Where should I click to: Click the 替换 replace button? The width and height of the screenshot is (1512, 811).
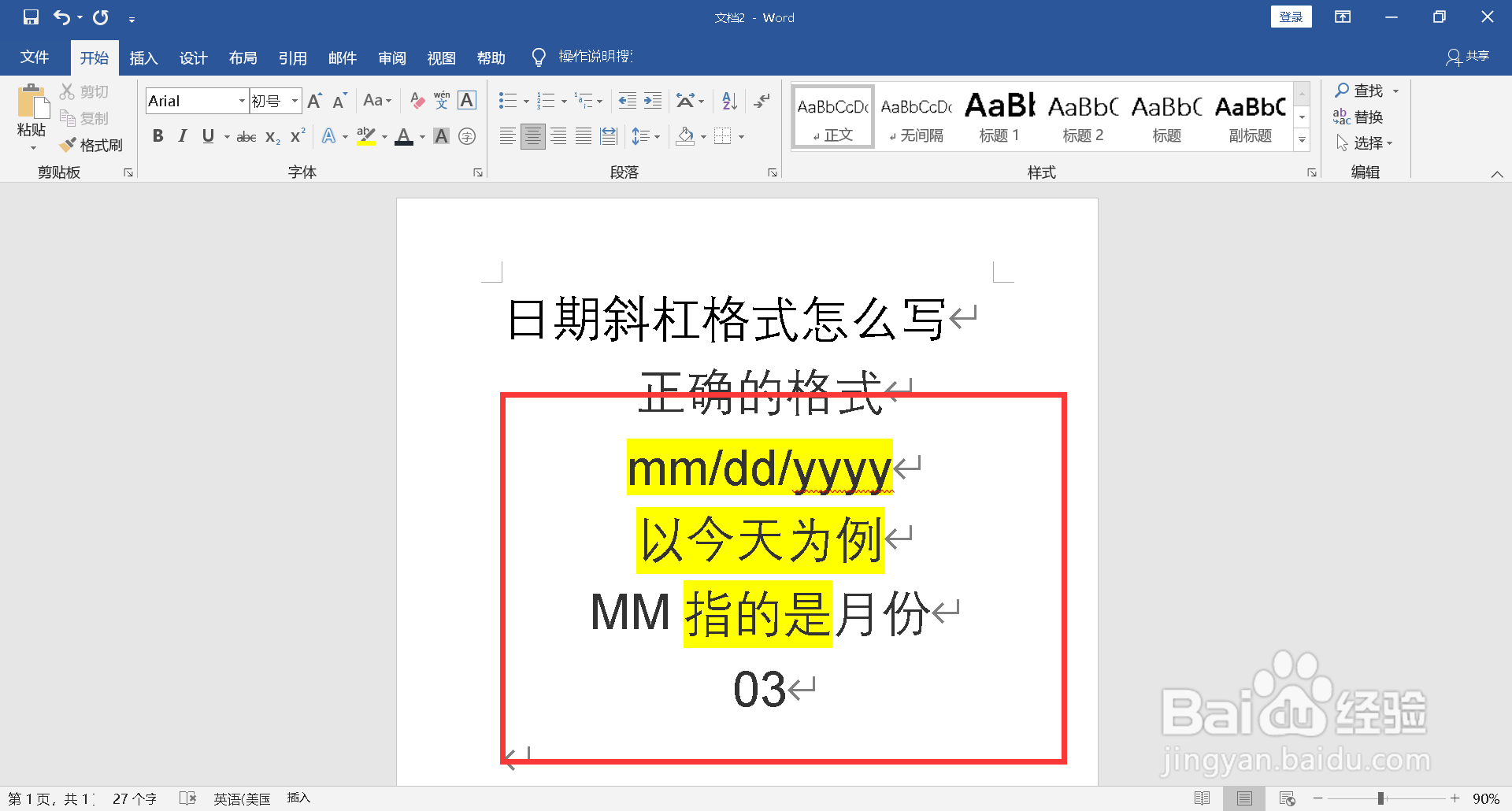1358,117
